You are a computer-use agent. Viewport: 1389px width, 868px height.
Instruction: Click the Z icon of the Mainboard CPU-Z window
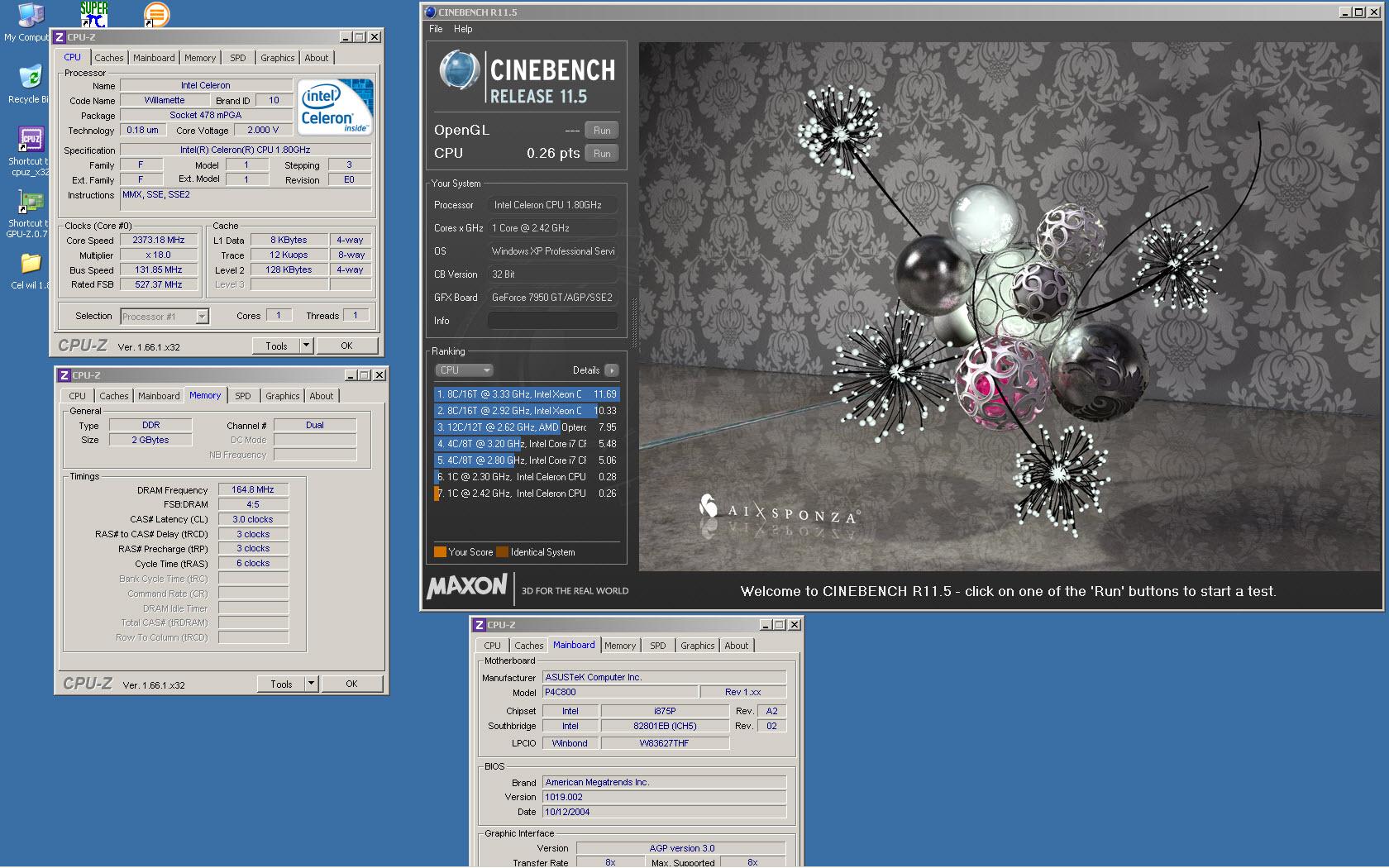[x=480, y=625]
